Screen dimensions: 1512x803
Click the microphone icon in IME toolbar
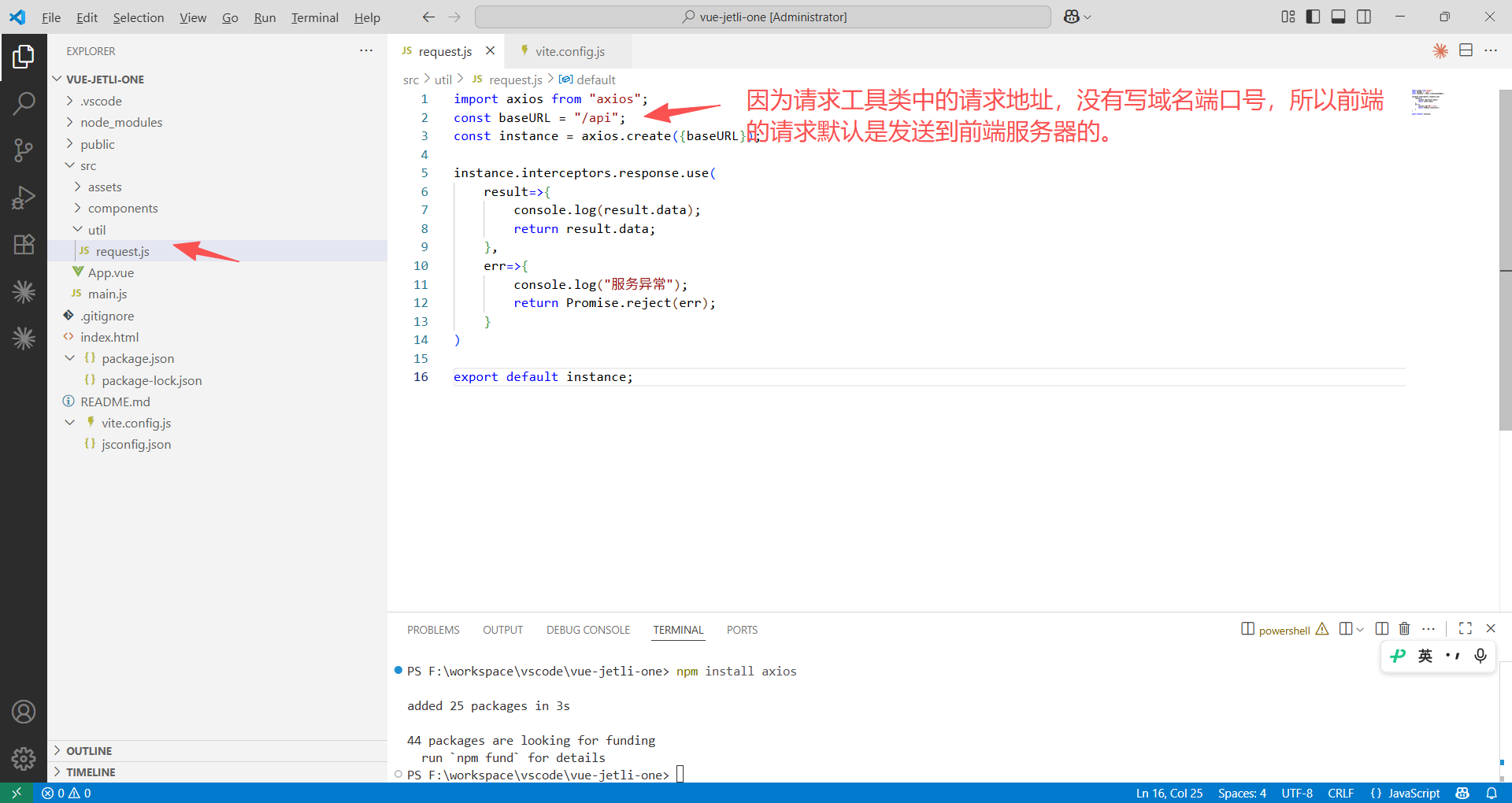1480,656
